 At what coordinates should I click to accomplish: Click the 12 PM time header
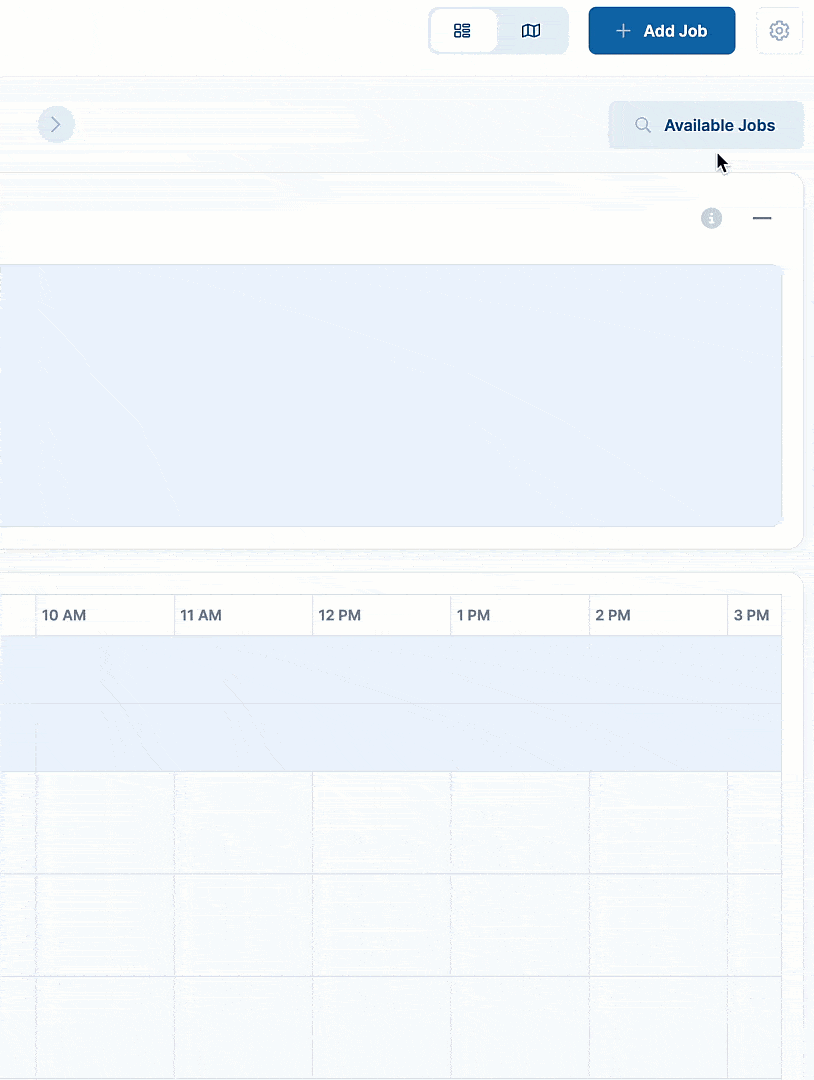[x=381, y=615]
